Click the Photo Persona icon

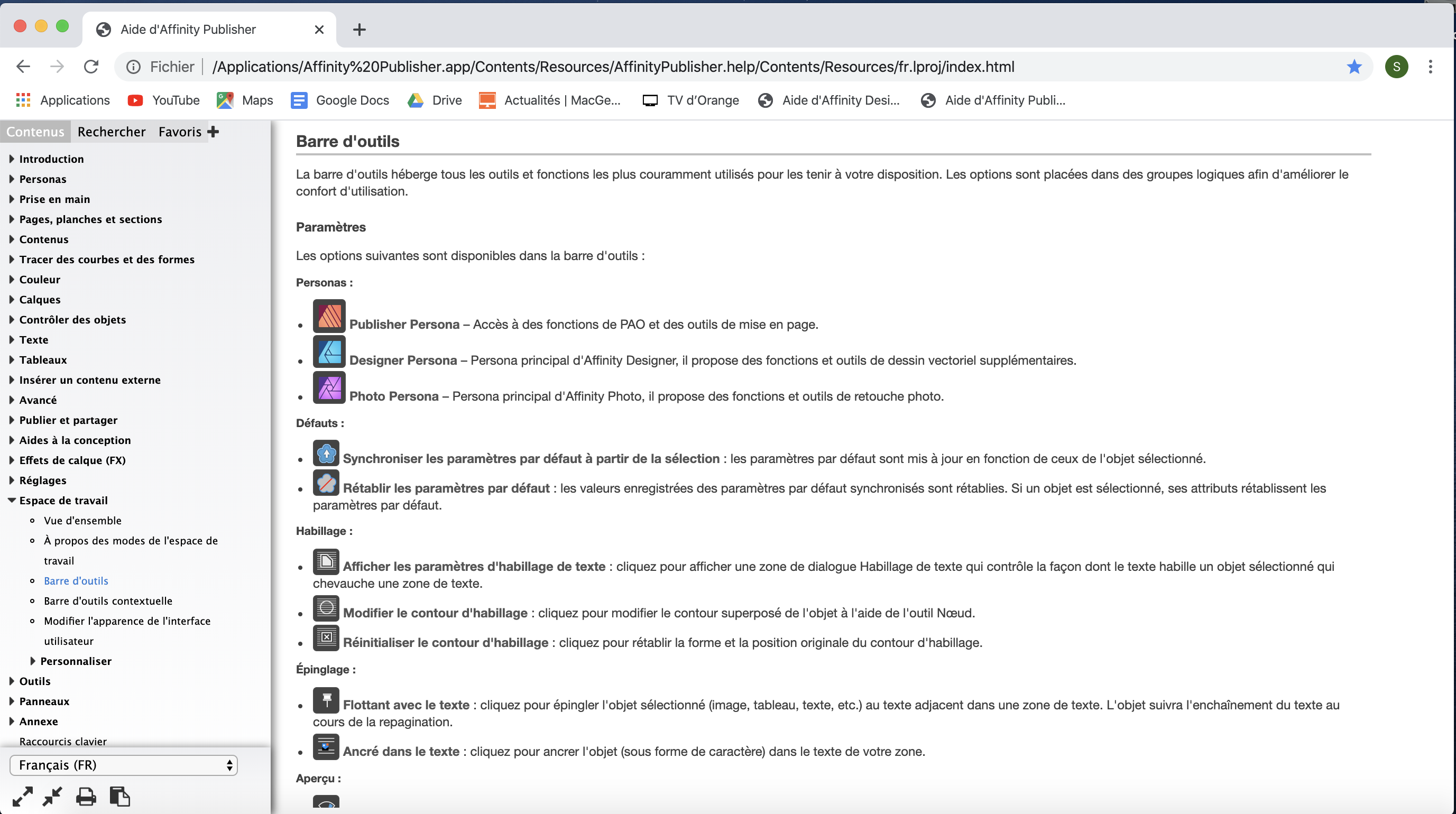(x=329, y=388)
